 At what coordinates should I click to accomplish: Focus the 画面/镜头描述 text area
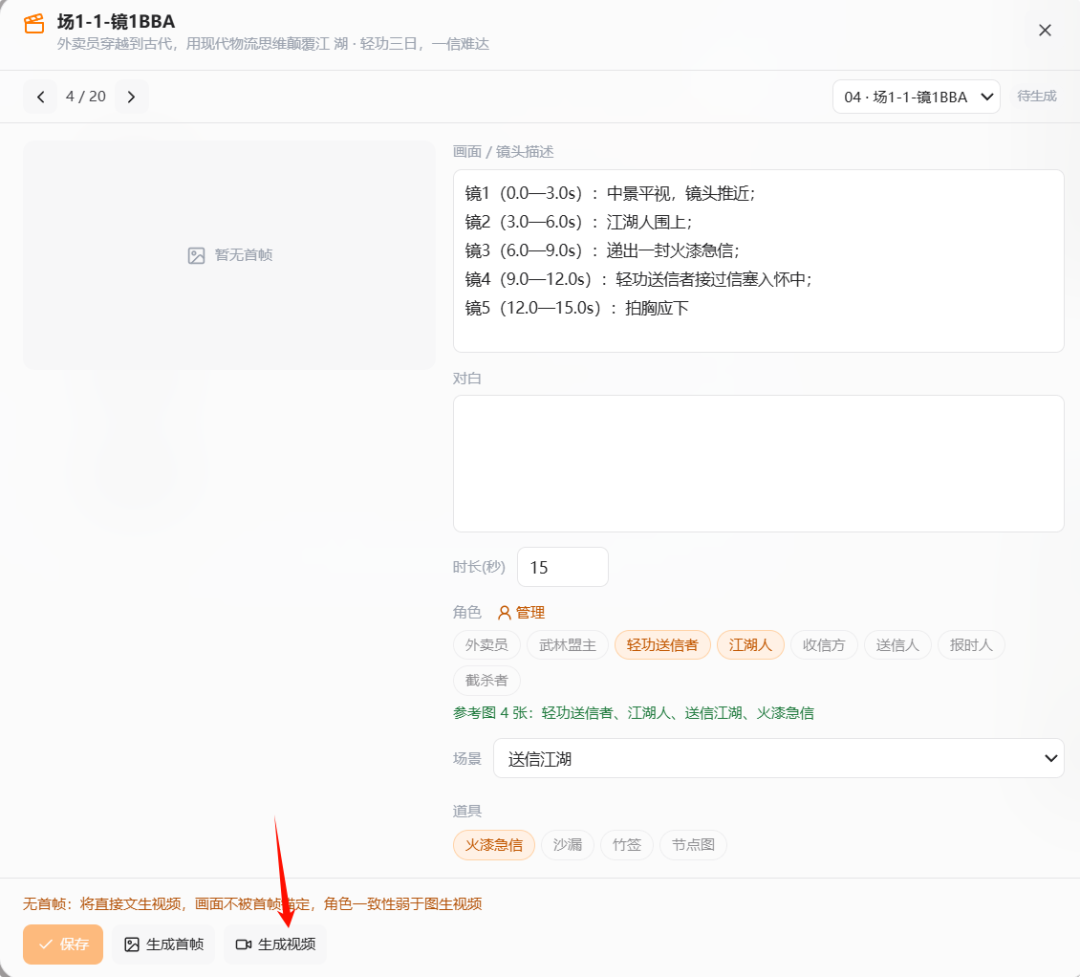tap(758, 261)
